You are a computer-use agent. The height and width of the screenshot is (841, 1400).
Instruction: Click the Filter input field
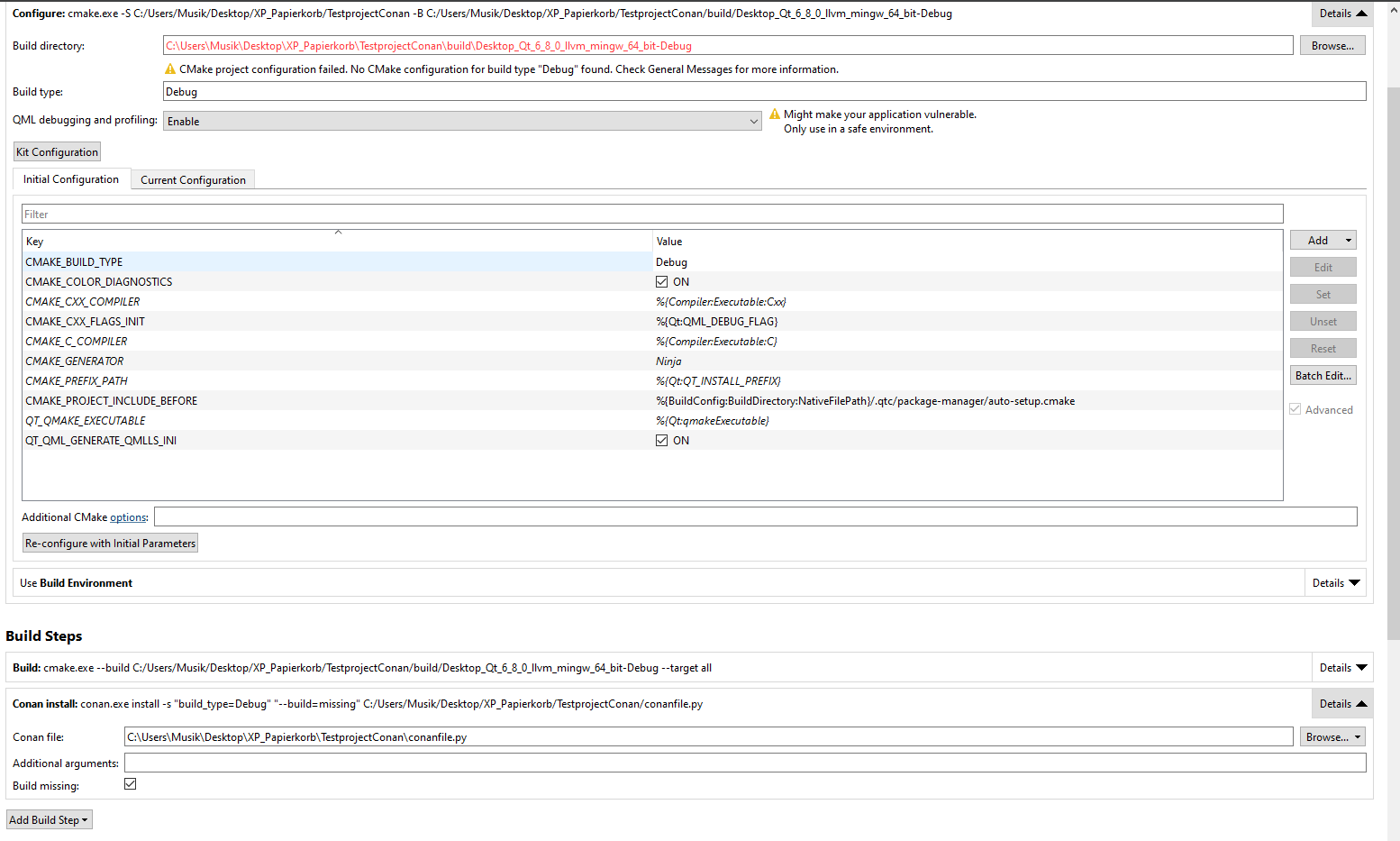[652, 215]
